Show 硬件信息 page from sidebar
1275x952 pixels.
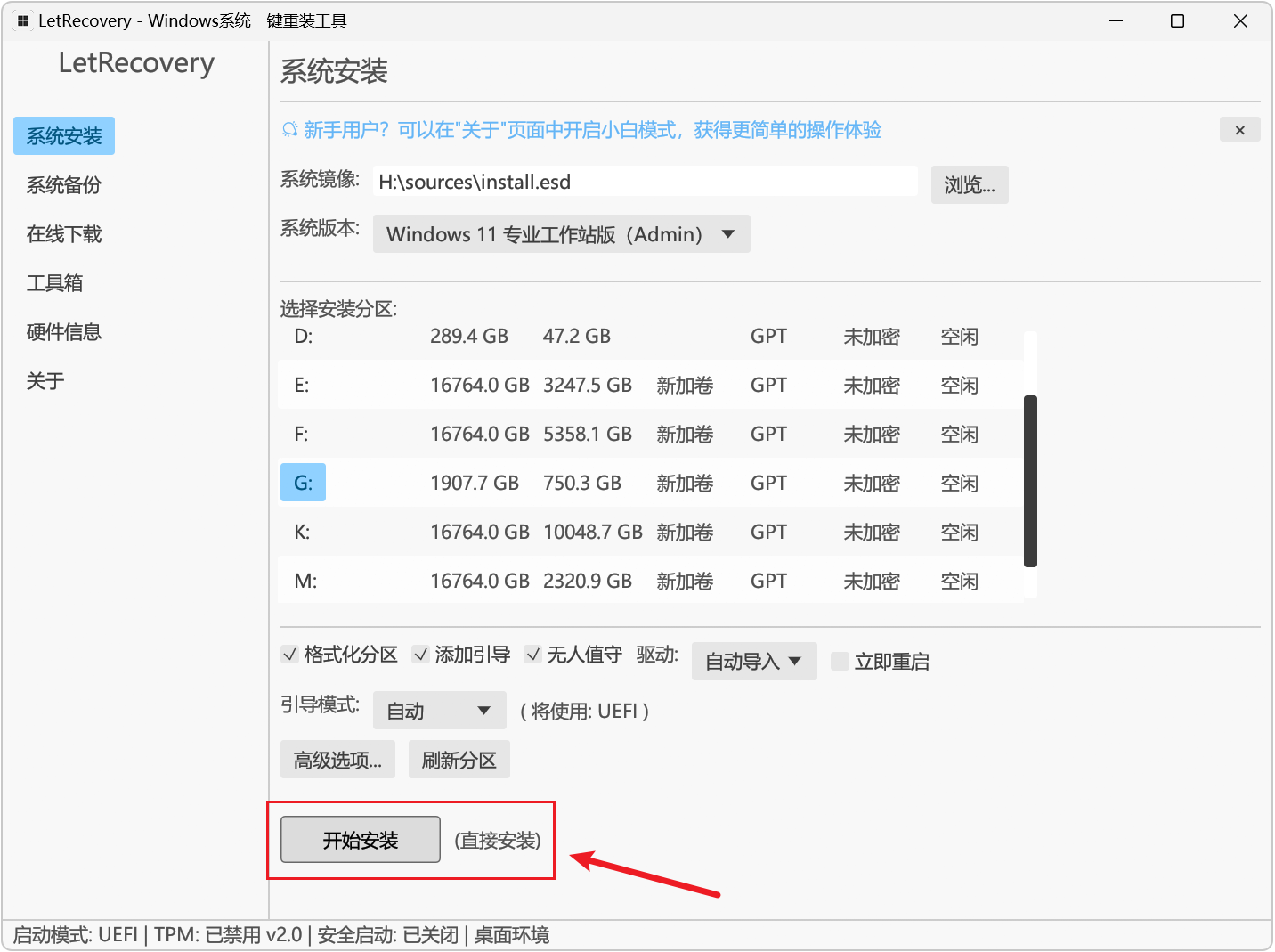[x=64, y=332]
